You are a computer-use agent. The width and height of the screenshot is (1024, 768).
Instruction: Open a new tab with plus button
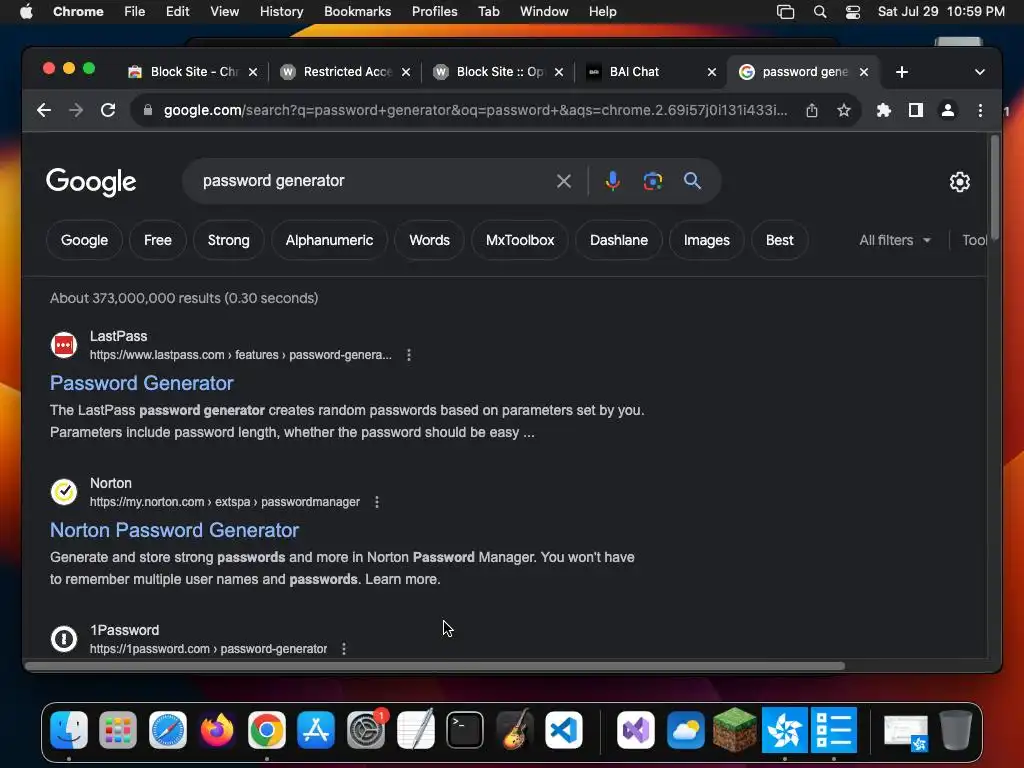(x=902, y=72)
